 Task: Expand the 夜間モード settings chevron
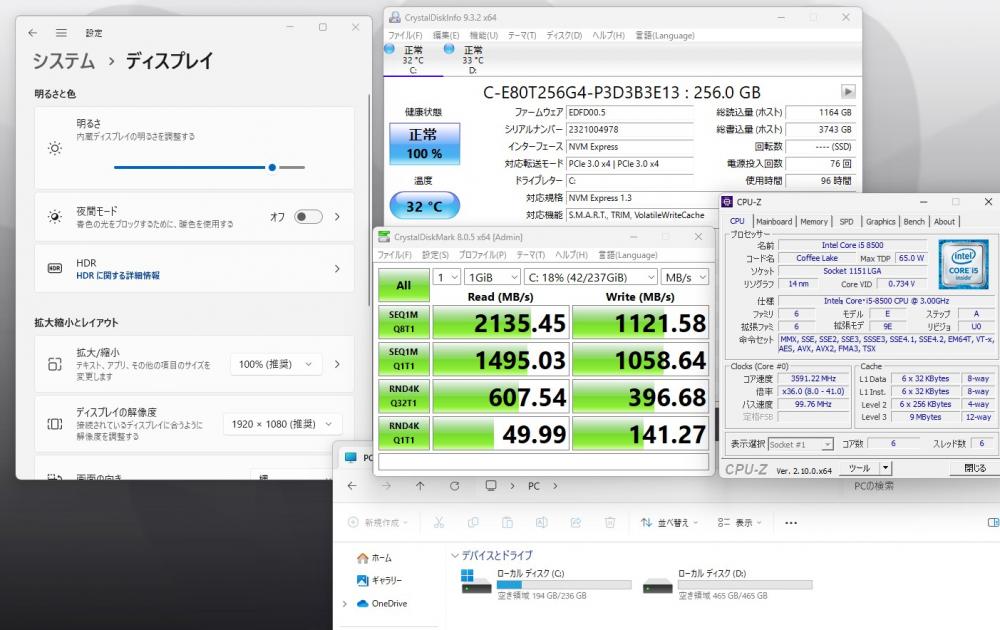tap(337, 217)
